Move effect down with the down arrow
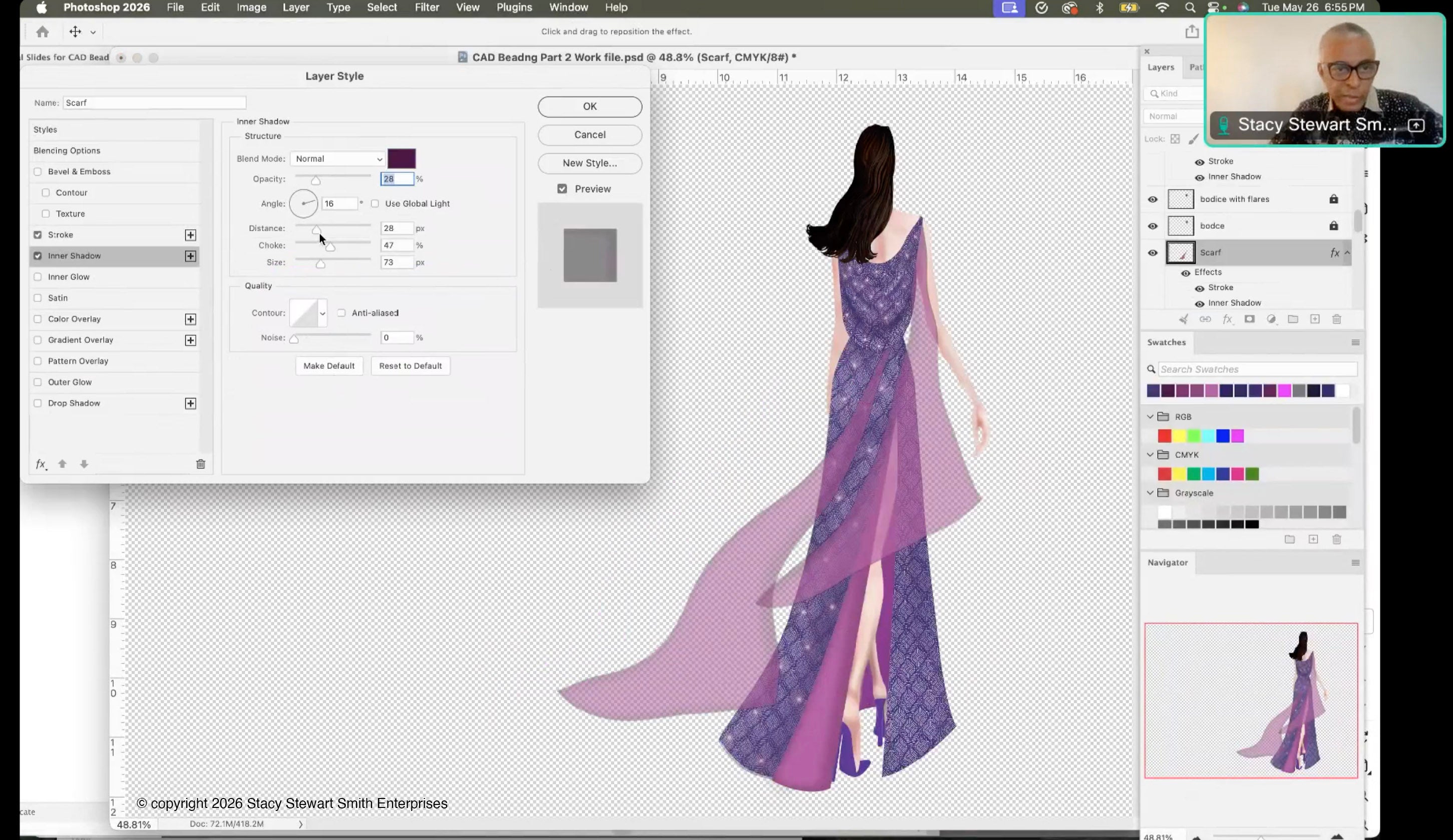This screenshot has height=840, width=1453. click(x=84, y=464)
